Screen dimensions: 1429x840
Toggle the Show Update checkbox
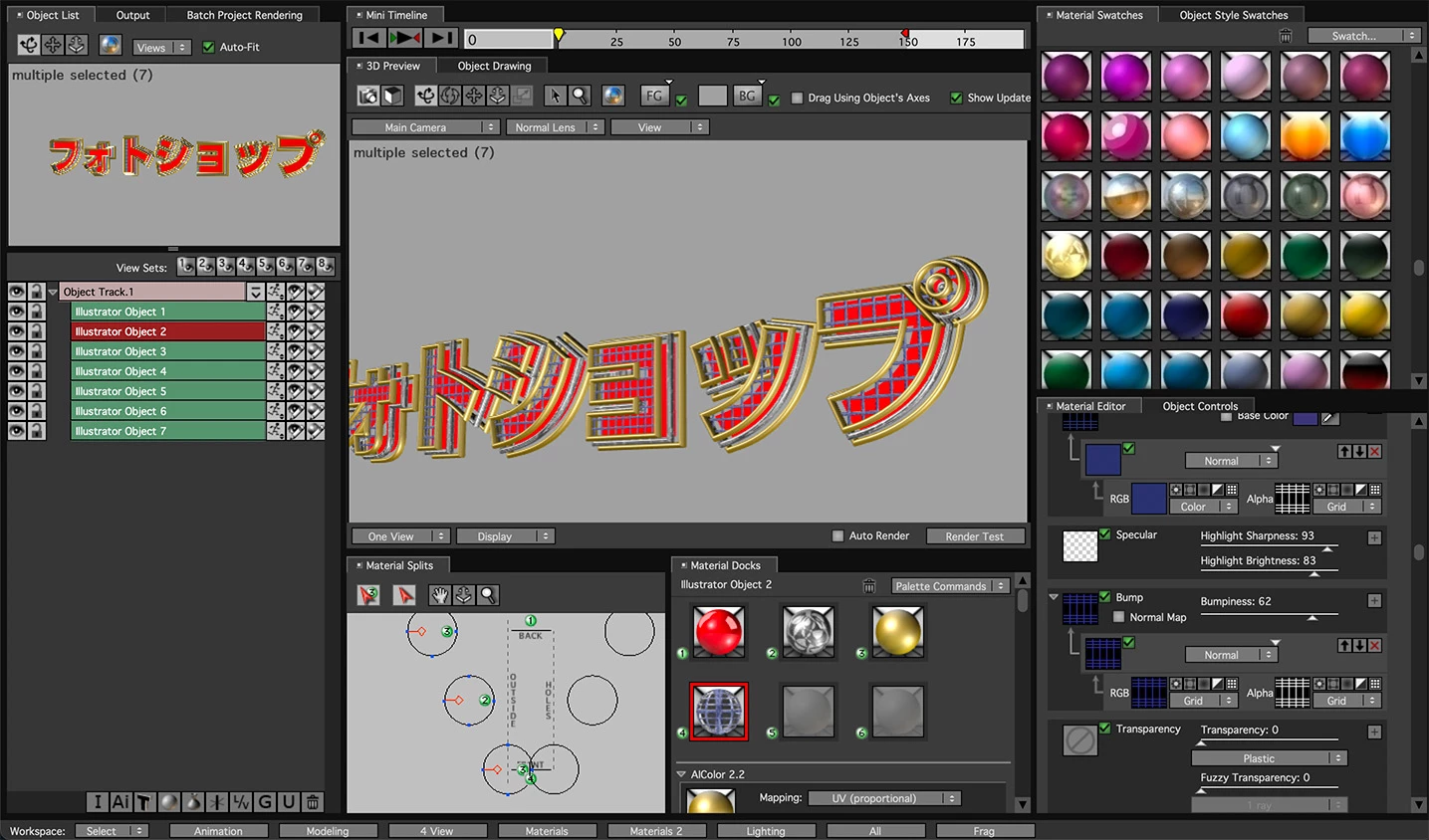click(956, 98)
